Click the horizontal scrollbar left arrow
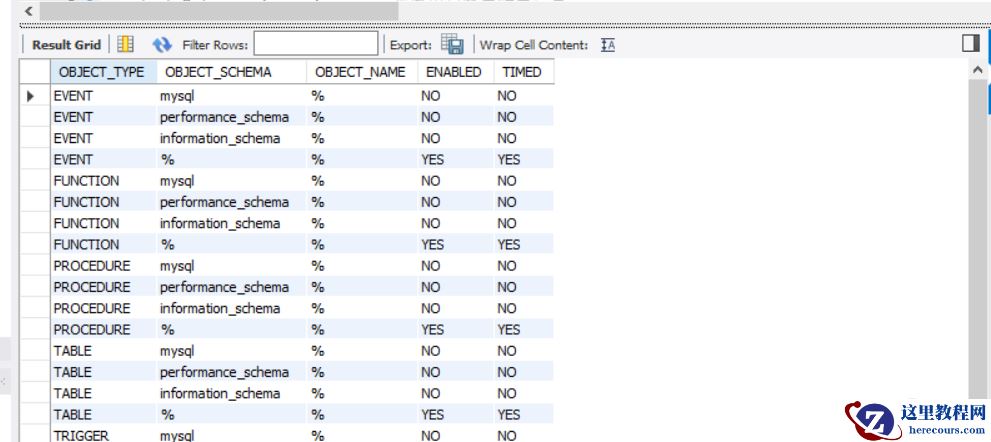Screen dimensions: 991x442 click(28, 11)
